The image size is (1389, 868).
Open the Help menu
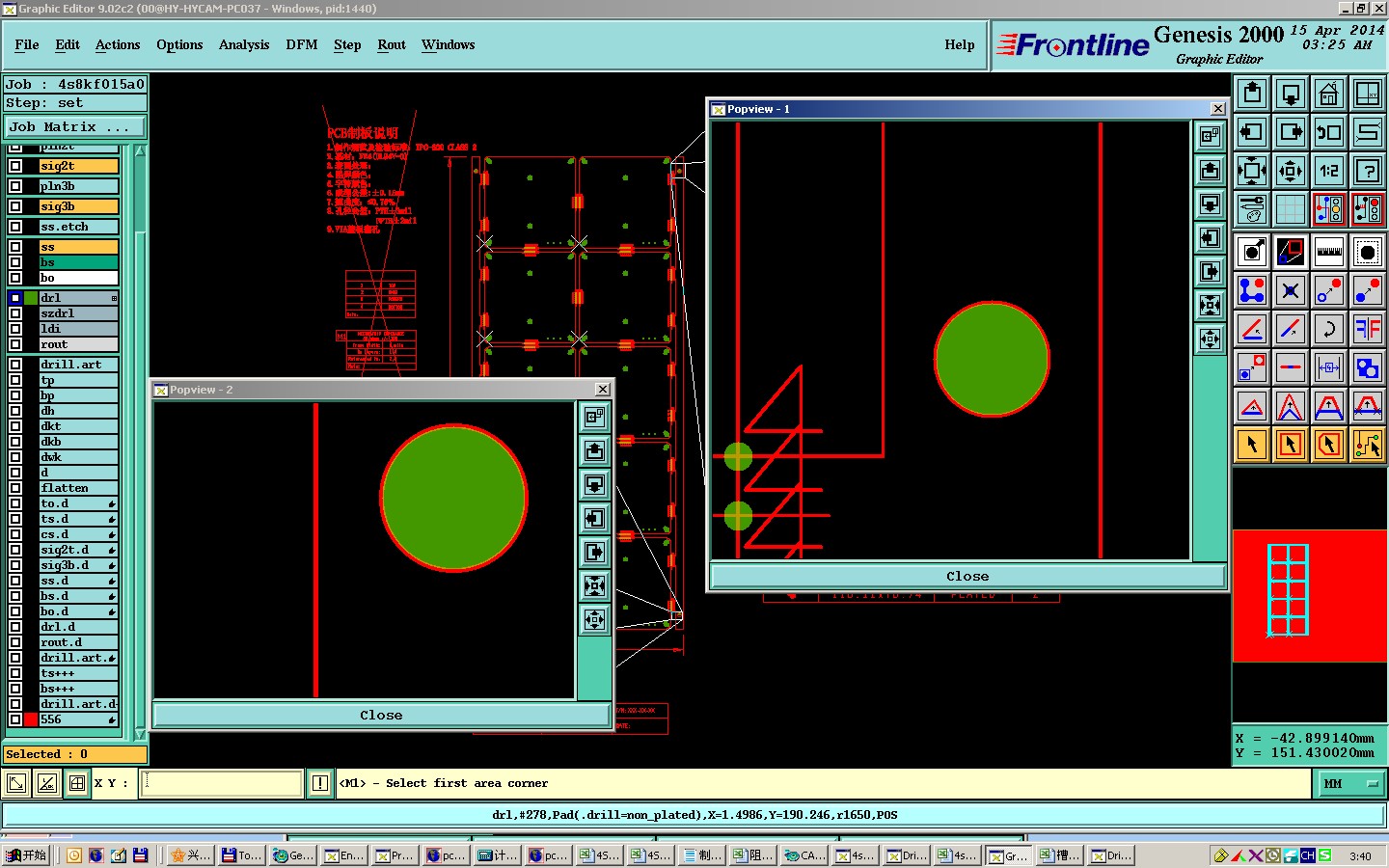tap(960, 44)
